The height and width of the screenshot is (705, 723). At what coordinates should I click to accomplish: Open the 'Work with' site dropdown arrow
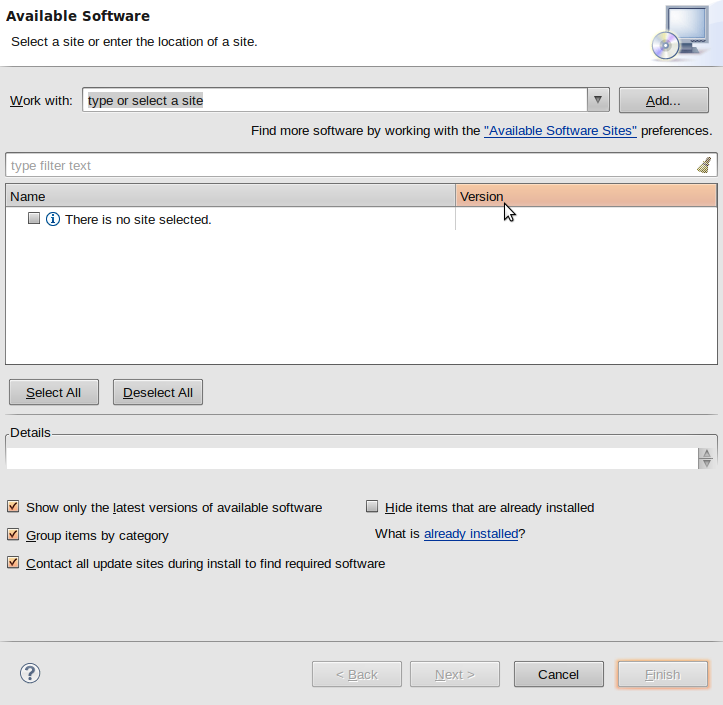[x=598, y=100]
